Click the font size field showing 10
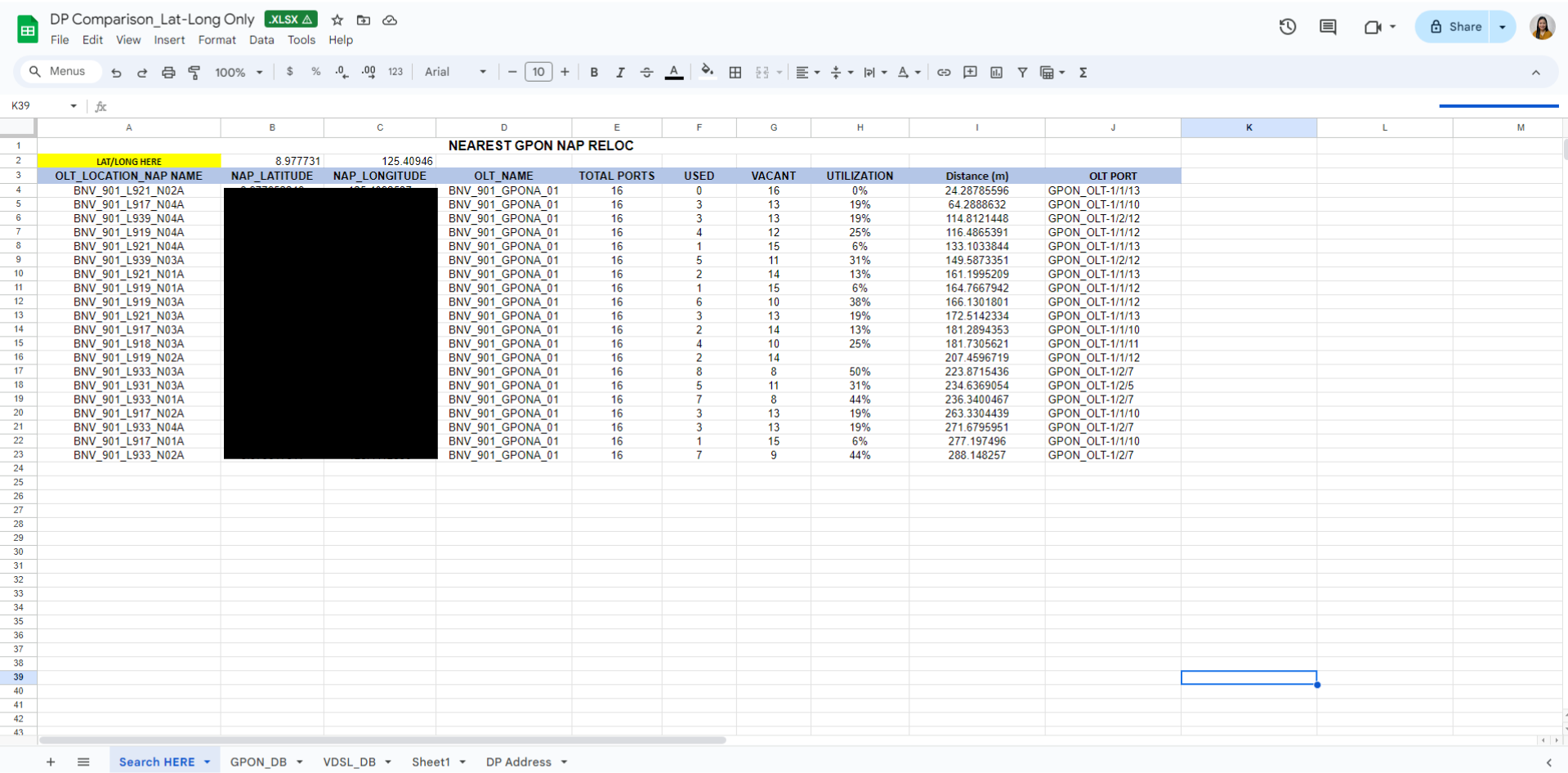This screenshot has height=773, width=1568. (x=538, y=72)
